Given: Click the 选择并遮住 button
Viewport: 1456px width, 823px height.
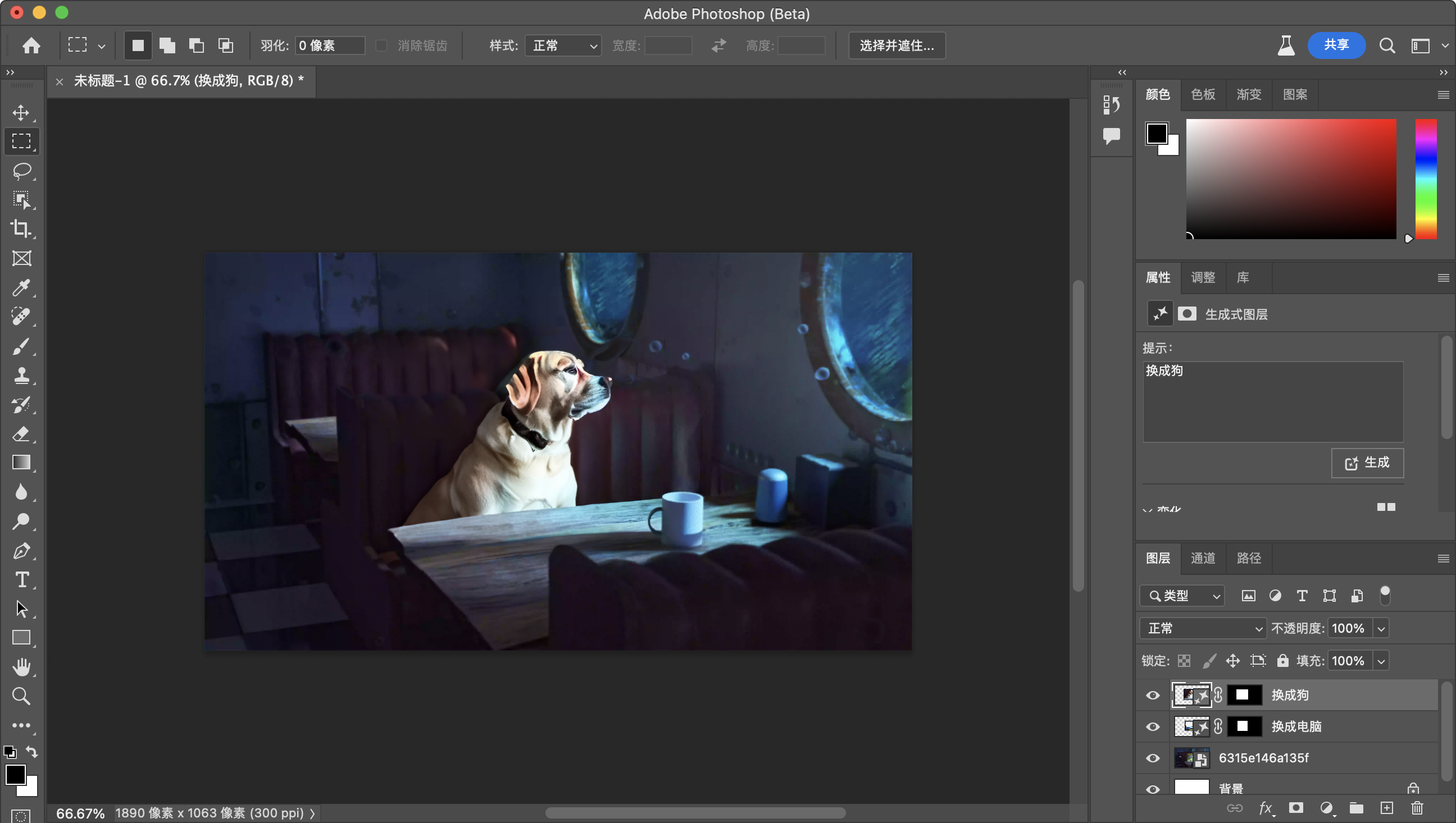Looking at the screenshot, I should coord(897,45).
